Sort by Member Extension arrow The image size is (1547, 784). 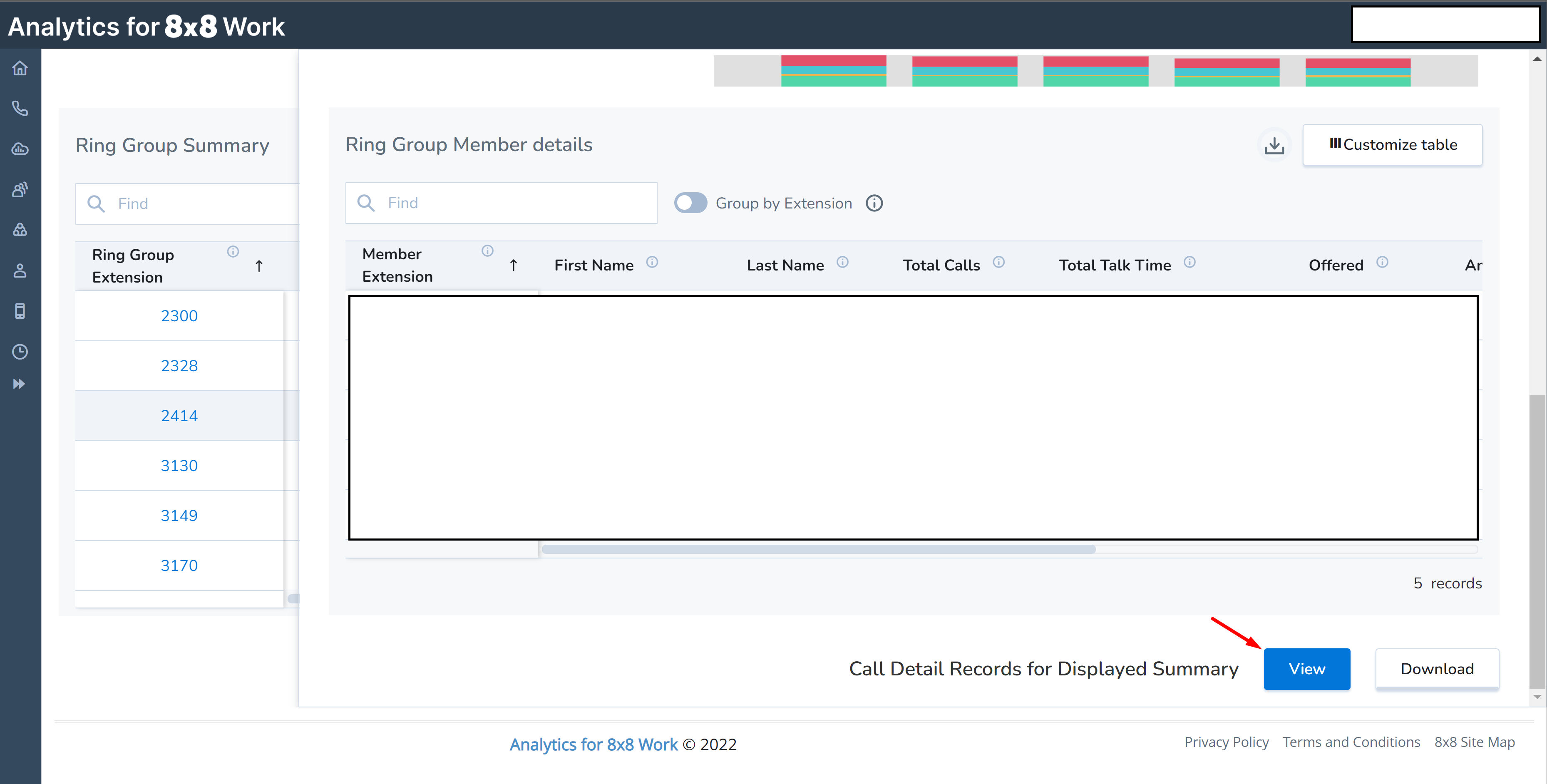(x=513, y=265)
